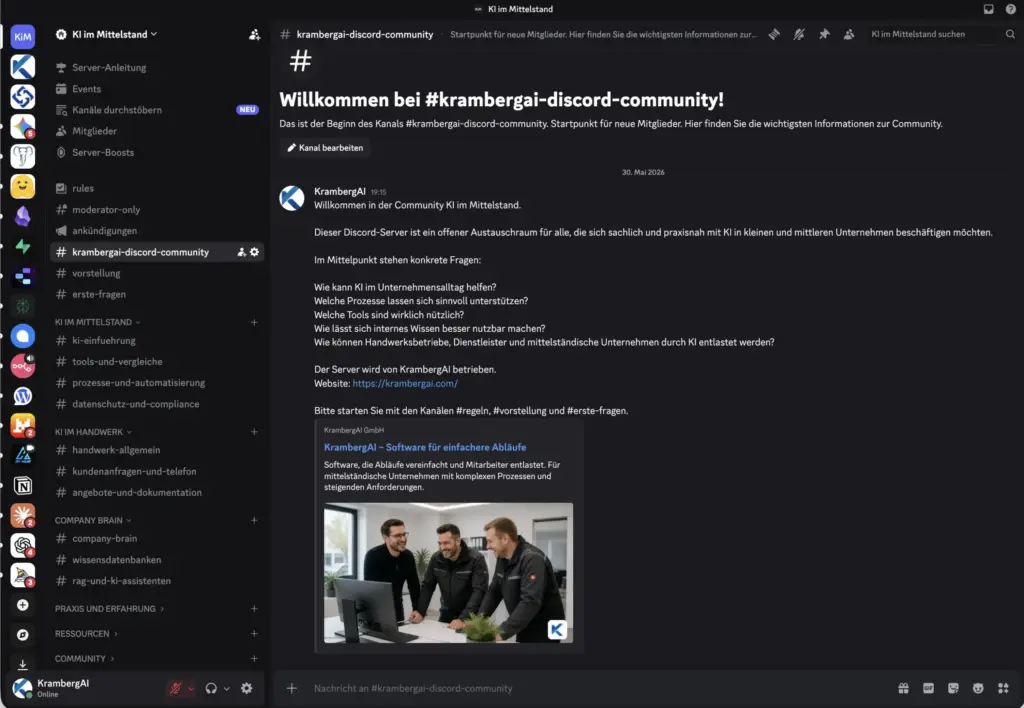Add channel to COMPANY BRAIN category
The image size is (1024, 708).
[x=254, y=521]
